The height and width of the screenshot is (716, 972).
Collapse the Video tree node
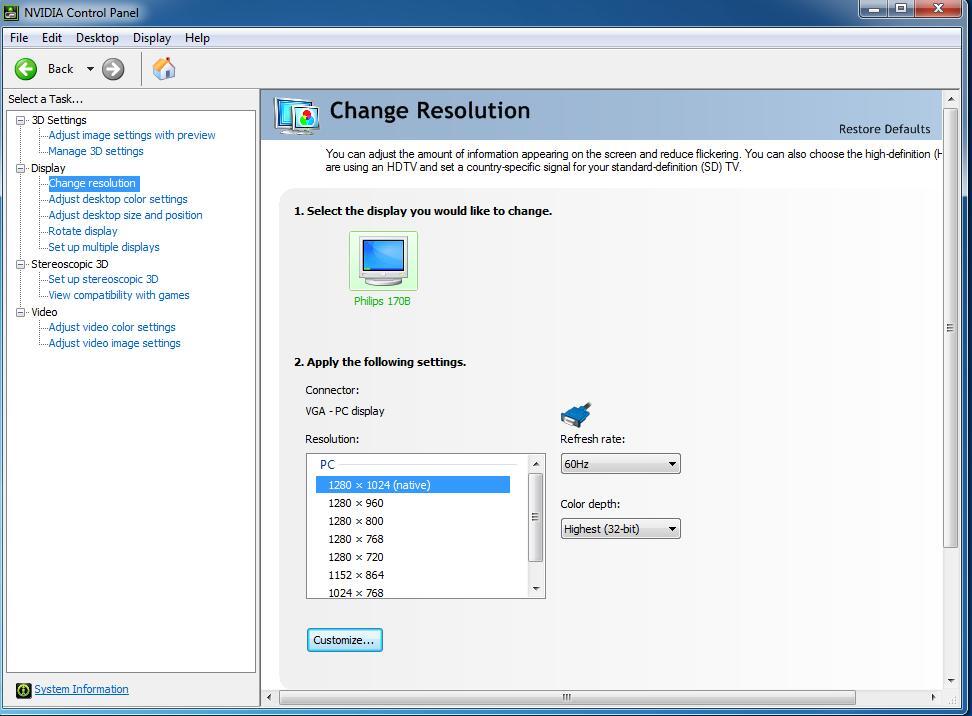click(x=21, y=312)
